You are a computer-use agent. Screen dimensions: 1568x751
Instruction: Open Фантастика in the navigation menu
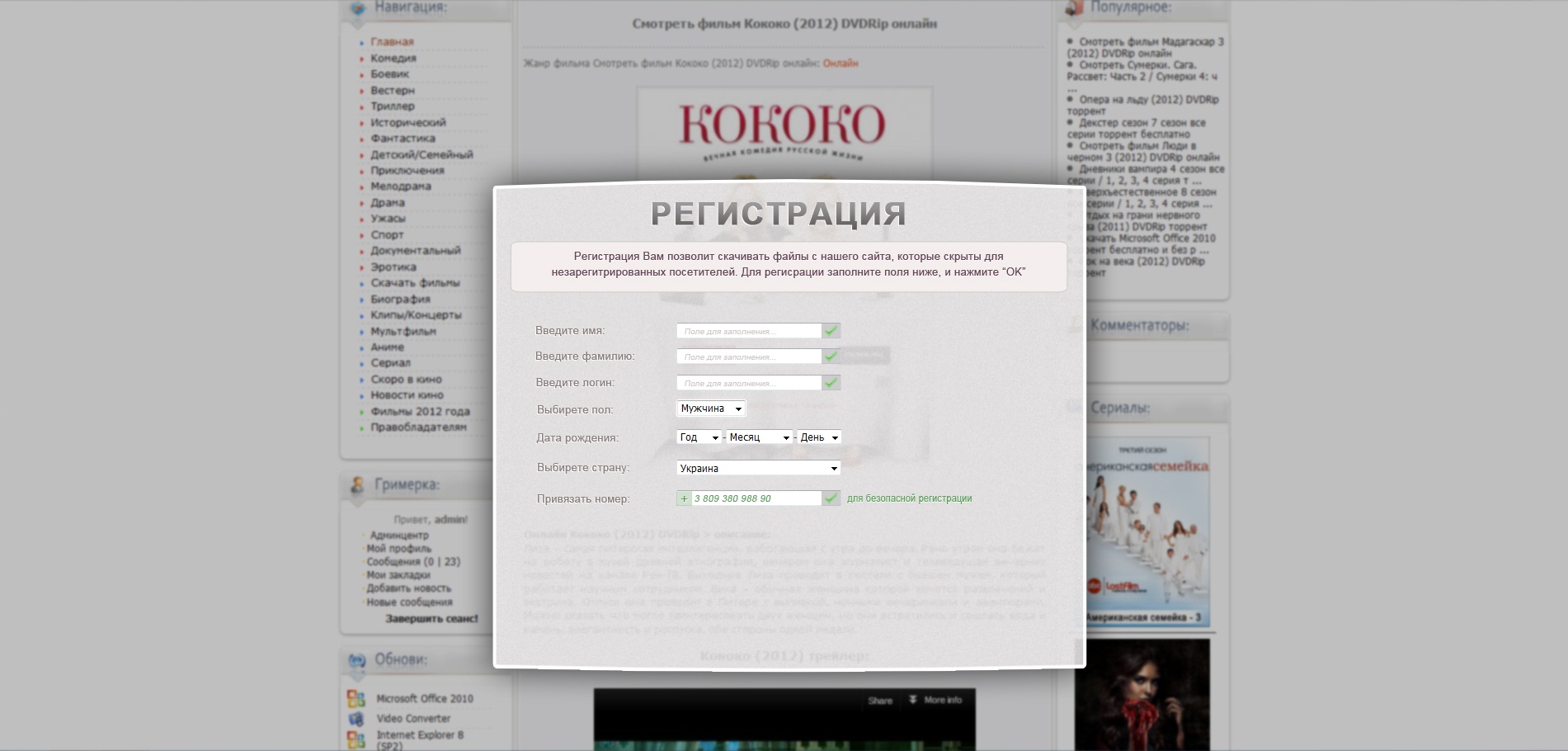click(x=403, y=139)
